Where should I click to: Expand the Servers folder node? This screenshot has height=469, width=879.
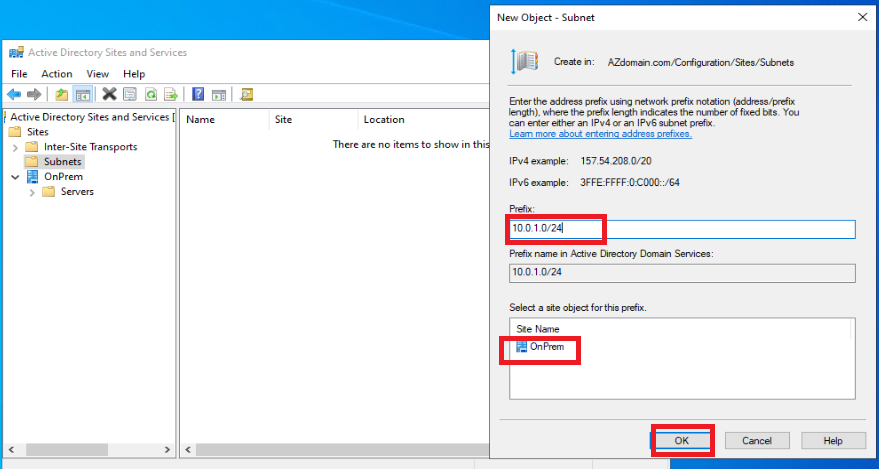(32, 192)
